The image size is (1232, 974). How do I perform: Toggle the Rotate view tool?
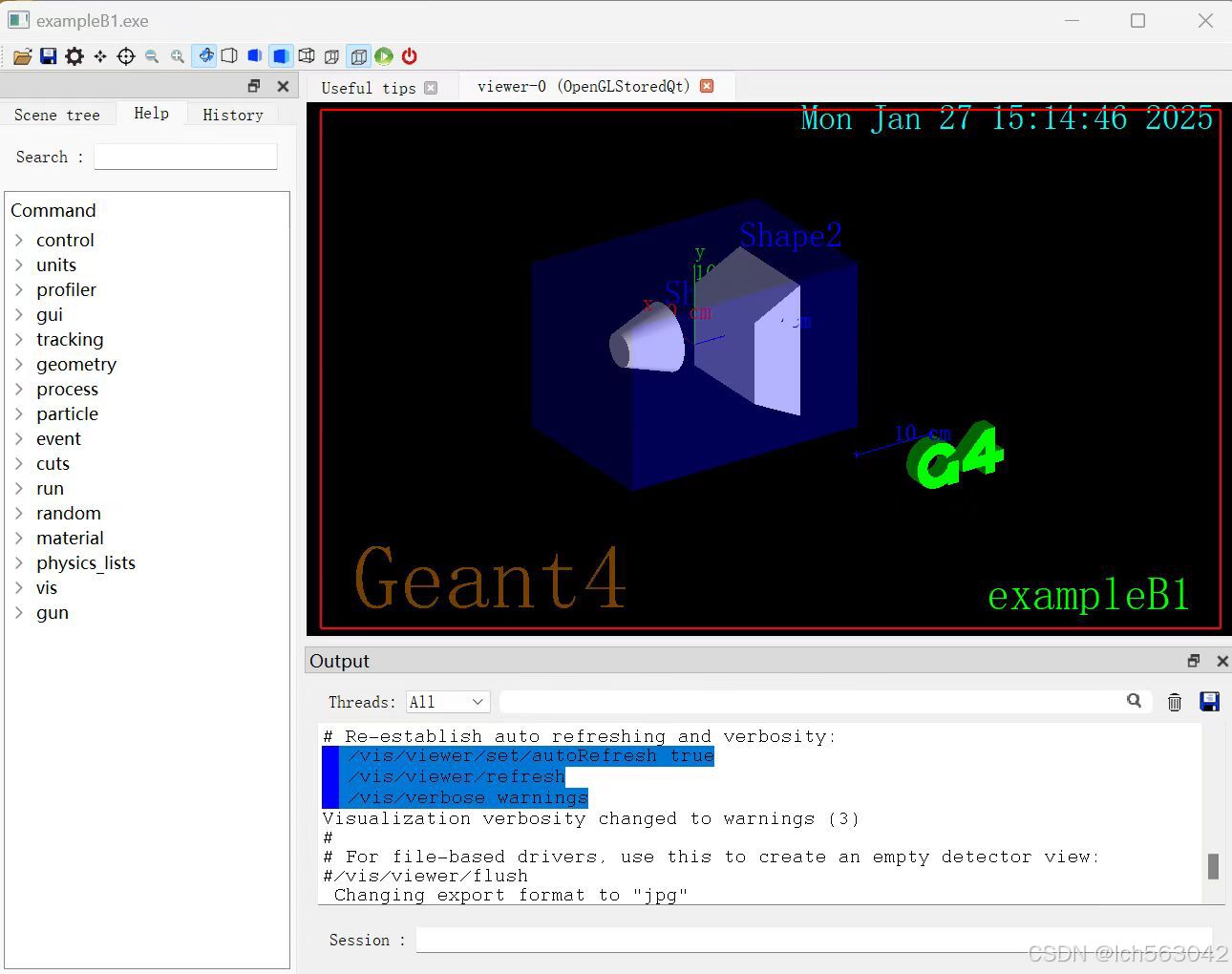coord(204,55)
